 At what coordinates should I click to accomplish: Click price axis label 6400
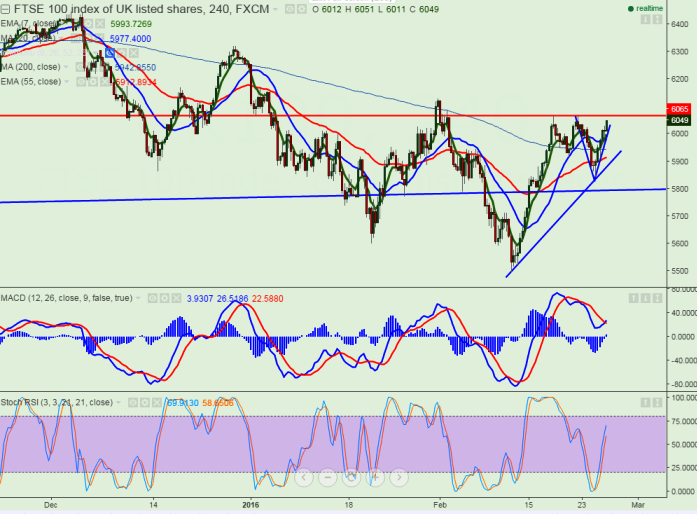(x=680, y=24)
